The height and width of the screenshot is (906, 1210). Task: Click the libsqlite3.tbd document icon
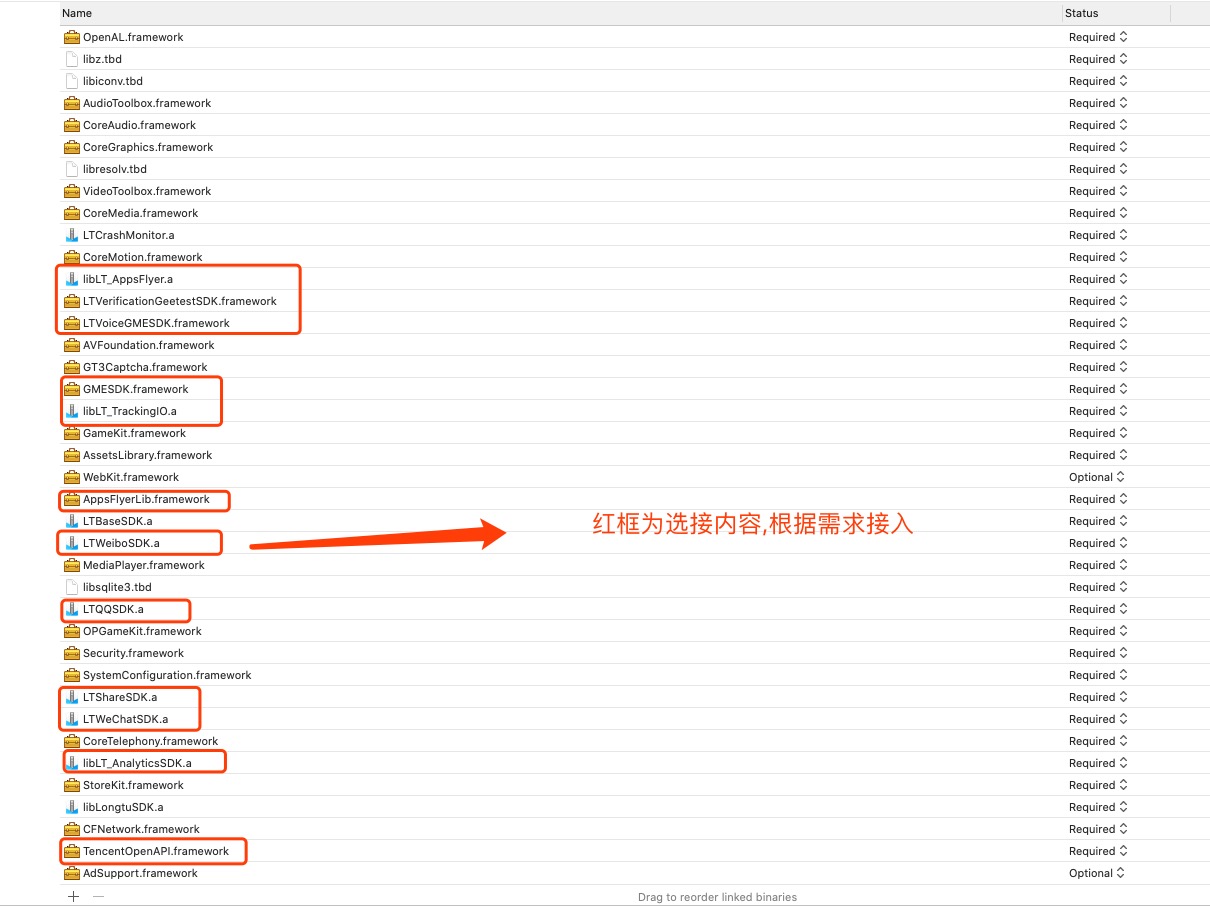(72, 587)
